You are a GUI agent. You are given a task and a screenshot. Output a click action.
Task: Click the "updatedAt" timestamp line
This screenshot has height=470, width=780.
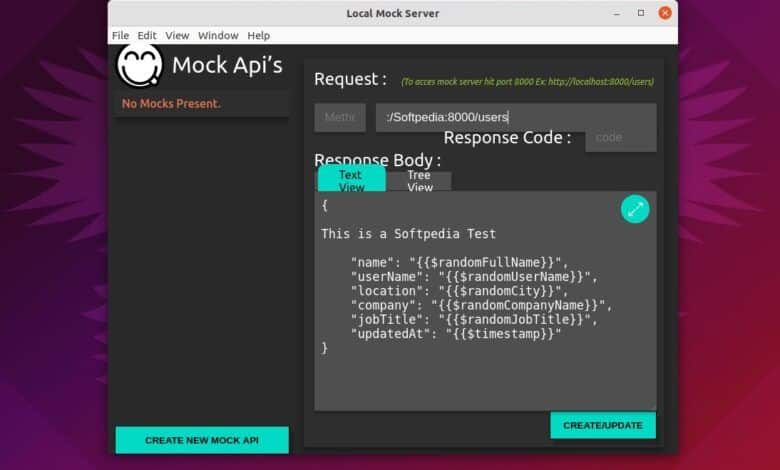(x=456, y=334)
